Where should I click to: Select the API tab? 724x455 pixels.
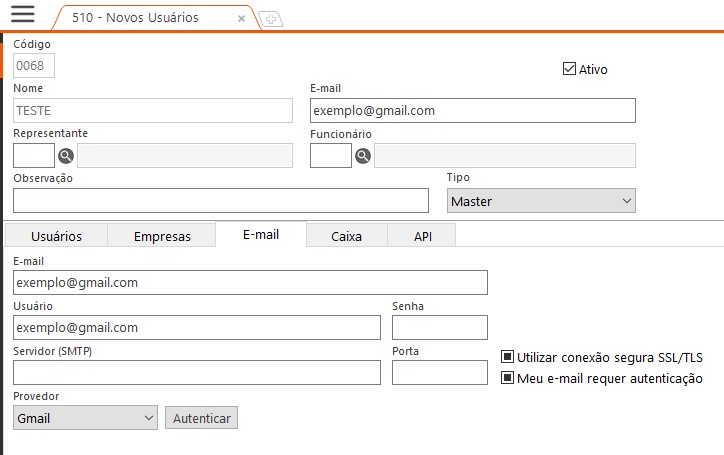(x=423, y=236)
